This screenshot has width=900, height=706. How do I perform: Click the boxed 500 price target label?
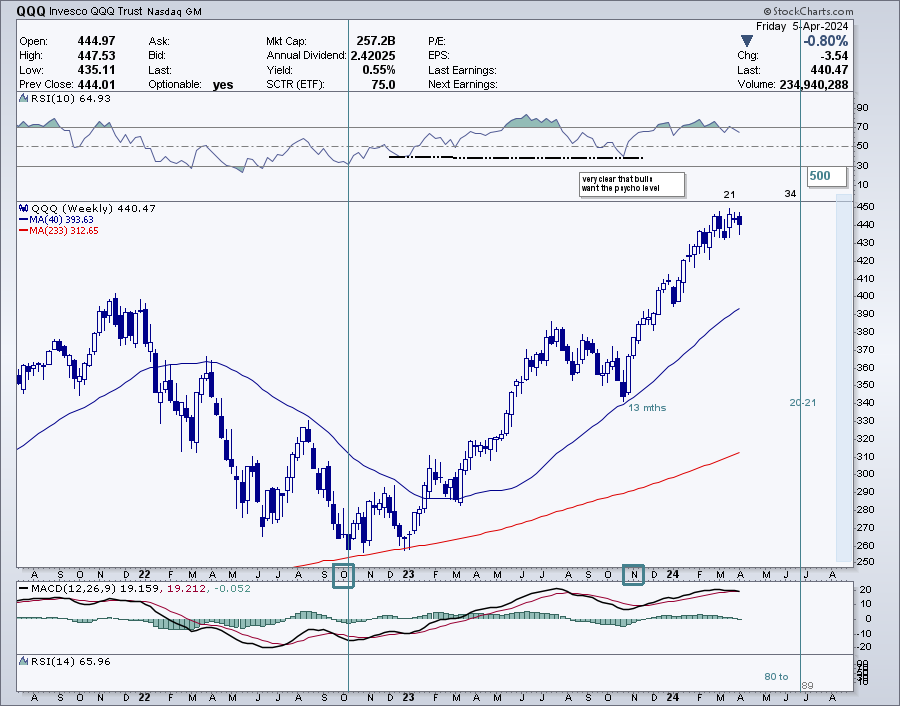(827, 176)
